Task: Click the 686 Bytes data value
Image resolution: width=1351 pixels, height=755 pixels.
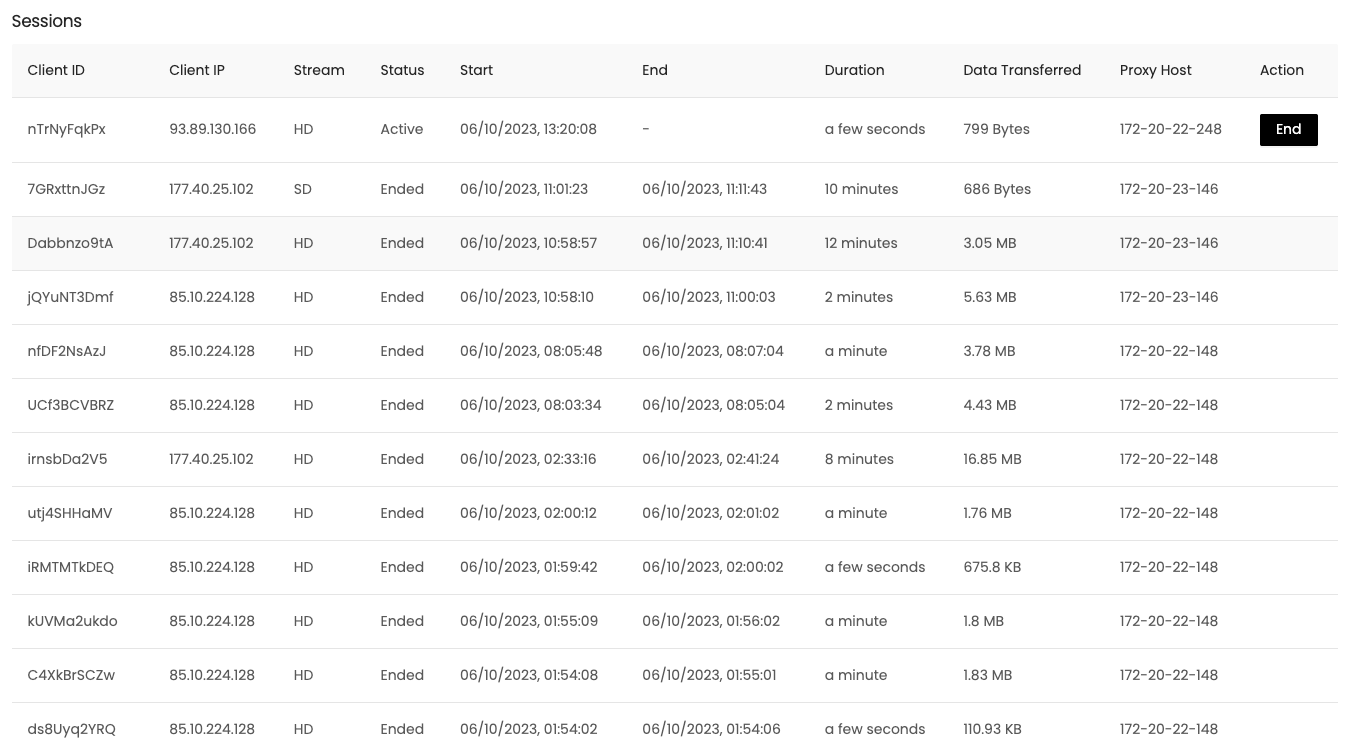Action: (997, 189)
